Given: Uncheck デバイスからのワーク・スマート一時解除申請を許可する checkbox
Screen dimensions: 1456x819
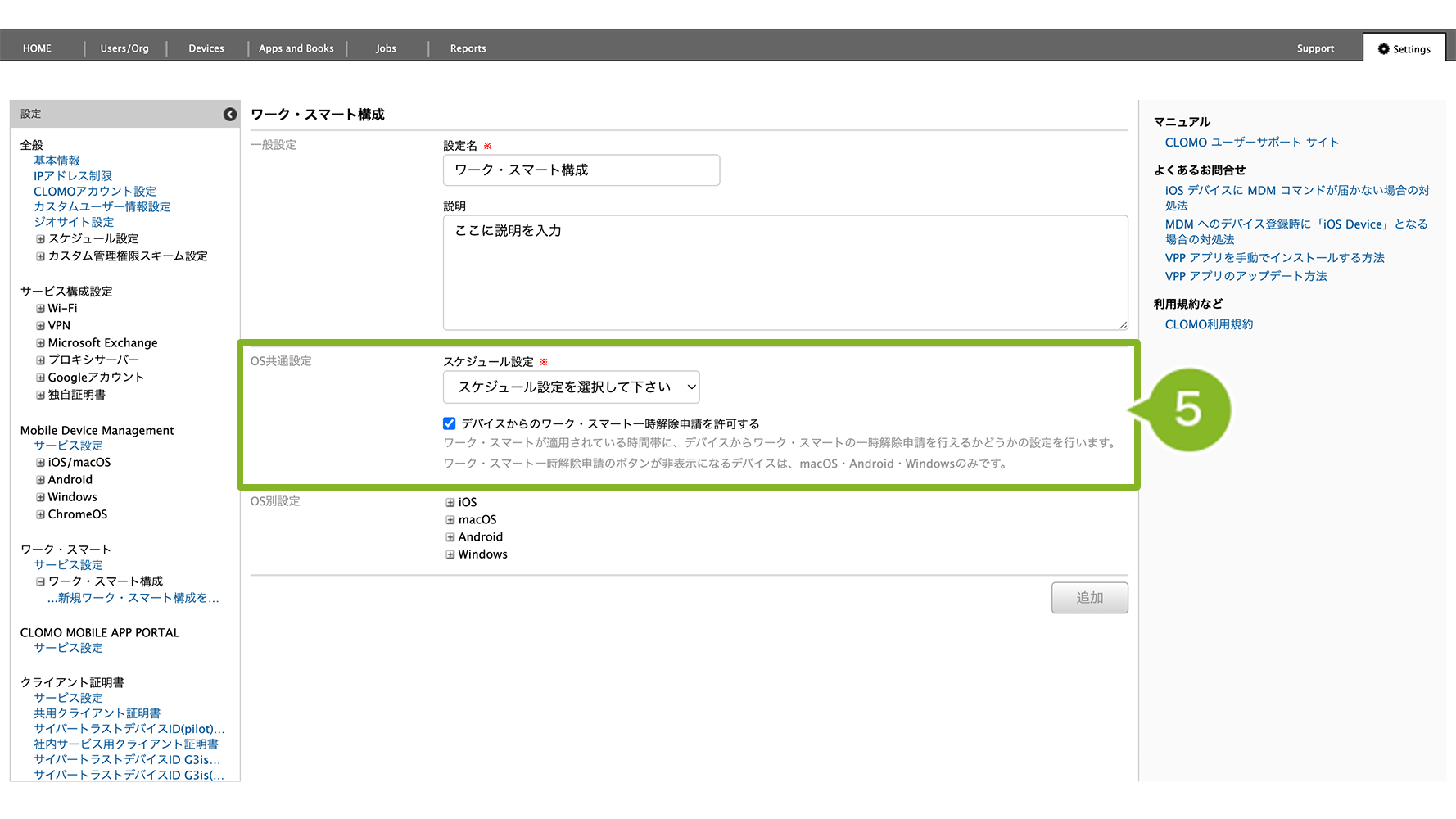Looking at the screenshot, I should click(x=450, y=423).
